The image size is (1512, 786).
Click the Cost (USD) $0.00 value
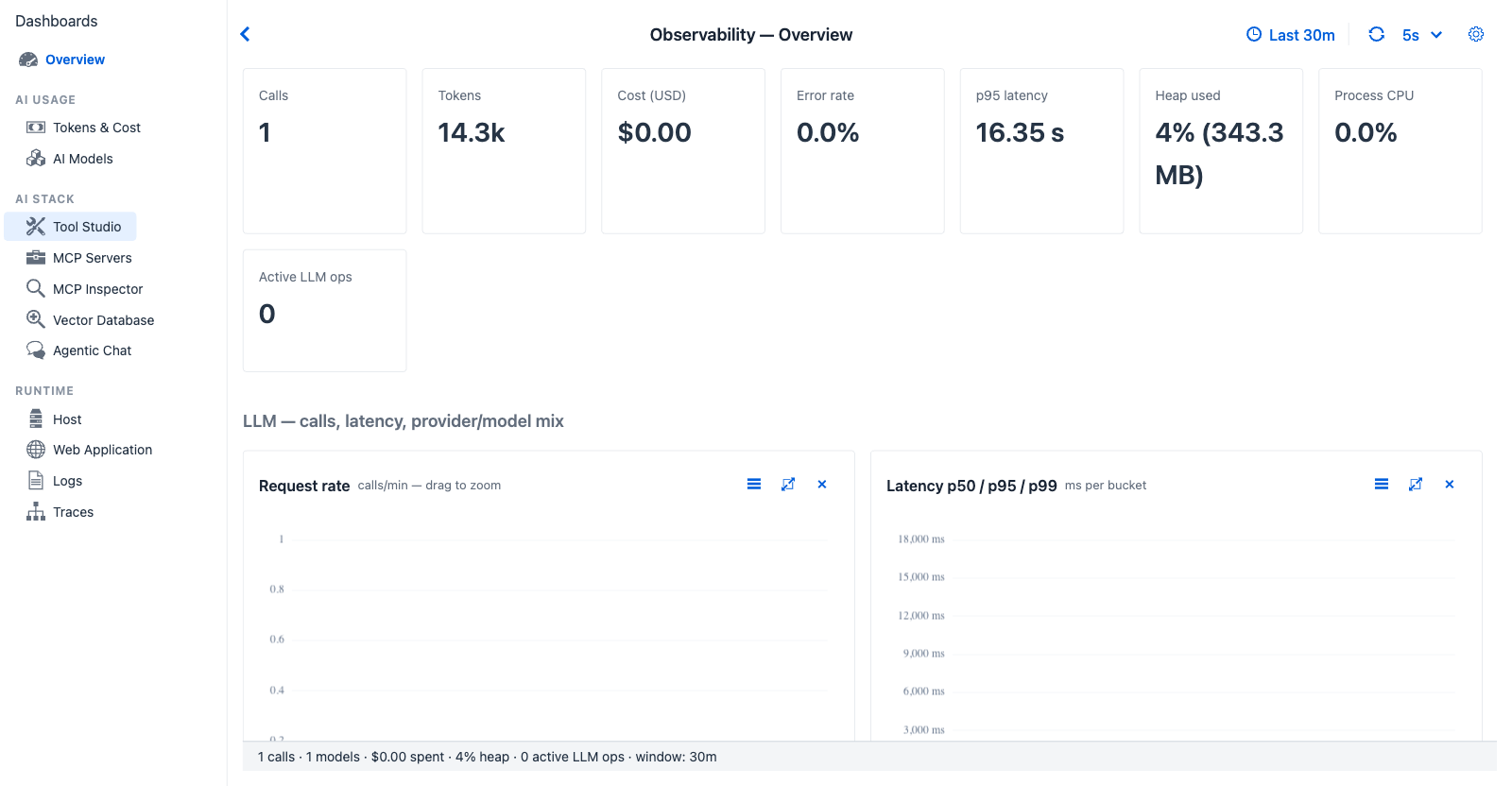[655, 132]
